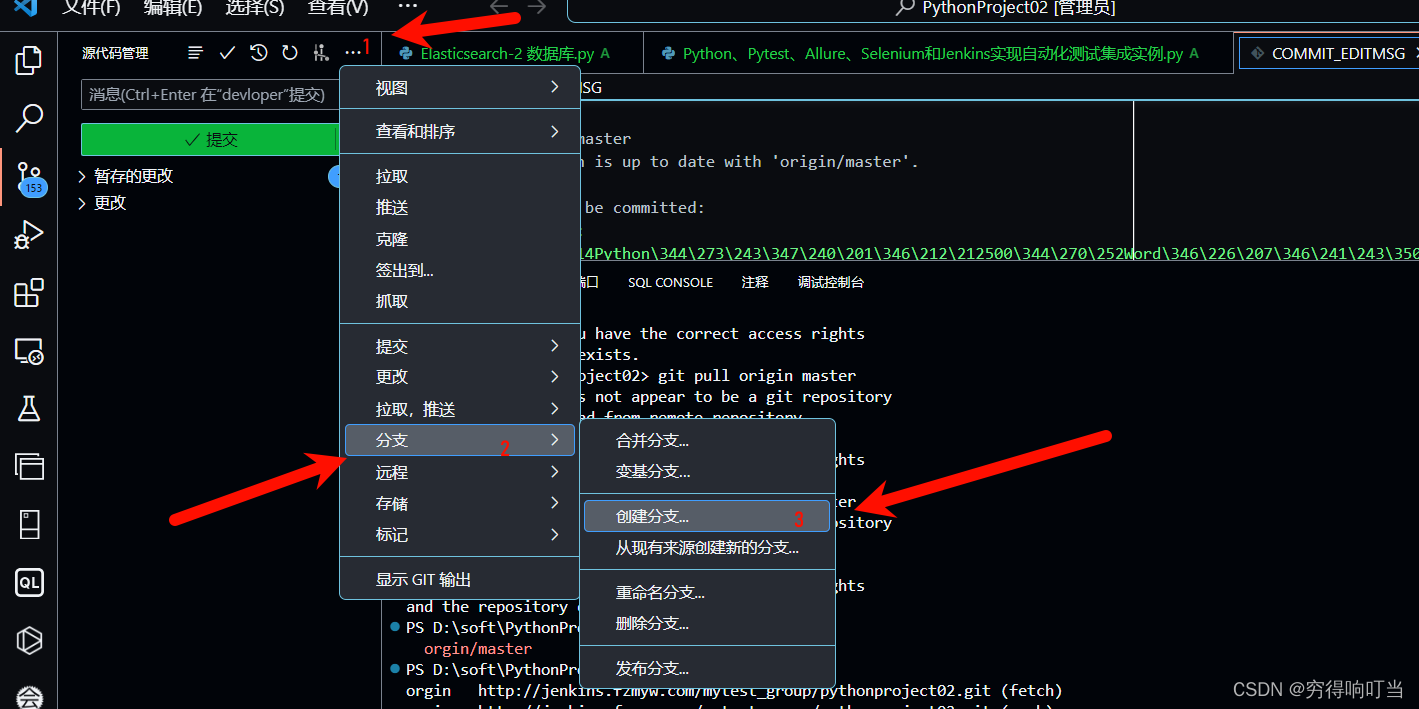Image resolution: width=1419 pixels, height=709 pixels.
Task: Open the Run and Debug view
Action: (x=28, y=235)
